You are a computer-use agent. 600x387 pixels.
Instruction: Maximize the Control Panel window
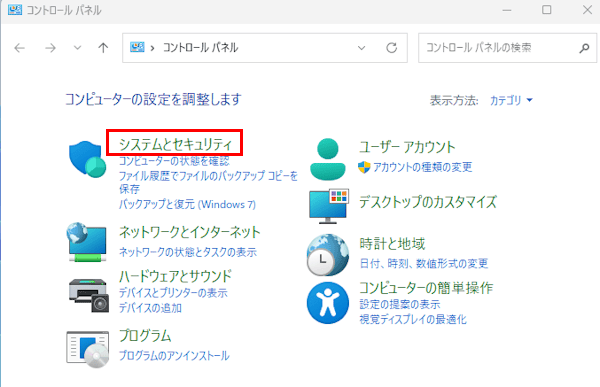pyautogui.click(x=546, y=10)
